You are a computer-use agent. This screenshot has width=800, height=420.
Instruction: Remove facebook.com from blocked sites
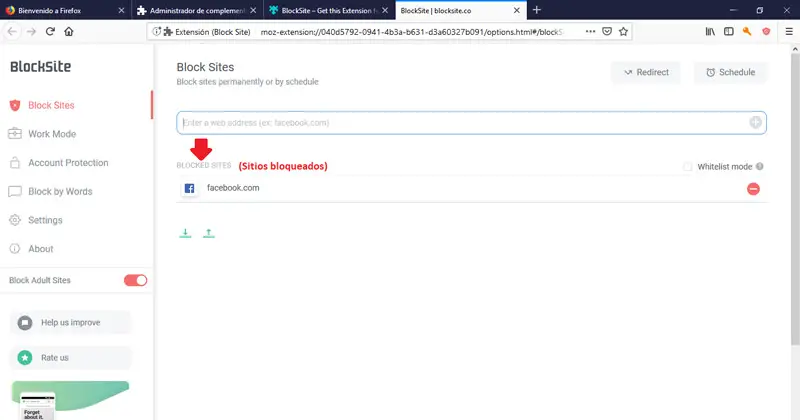[753, 189]
